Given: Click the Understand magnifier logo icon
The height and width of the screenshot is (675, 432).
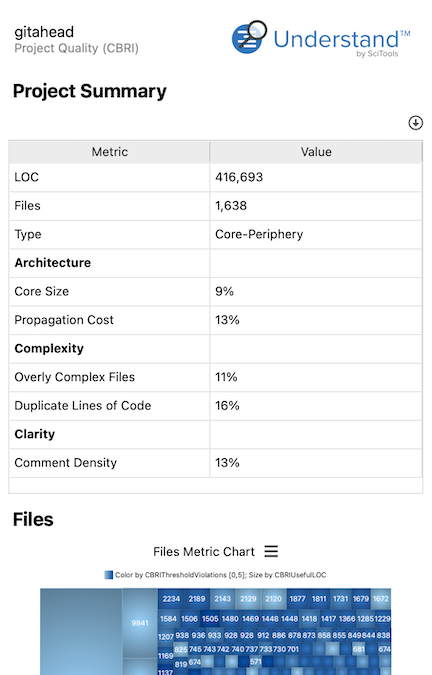Looking at the screenshot, I should [x=249, y=37].
